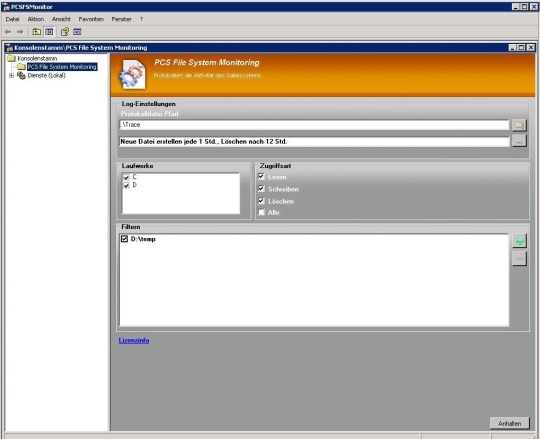This screenshot has height=439, width=540.
Task: Click the PCS File System Monitoring gear logo
Action: [133, 74]
